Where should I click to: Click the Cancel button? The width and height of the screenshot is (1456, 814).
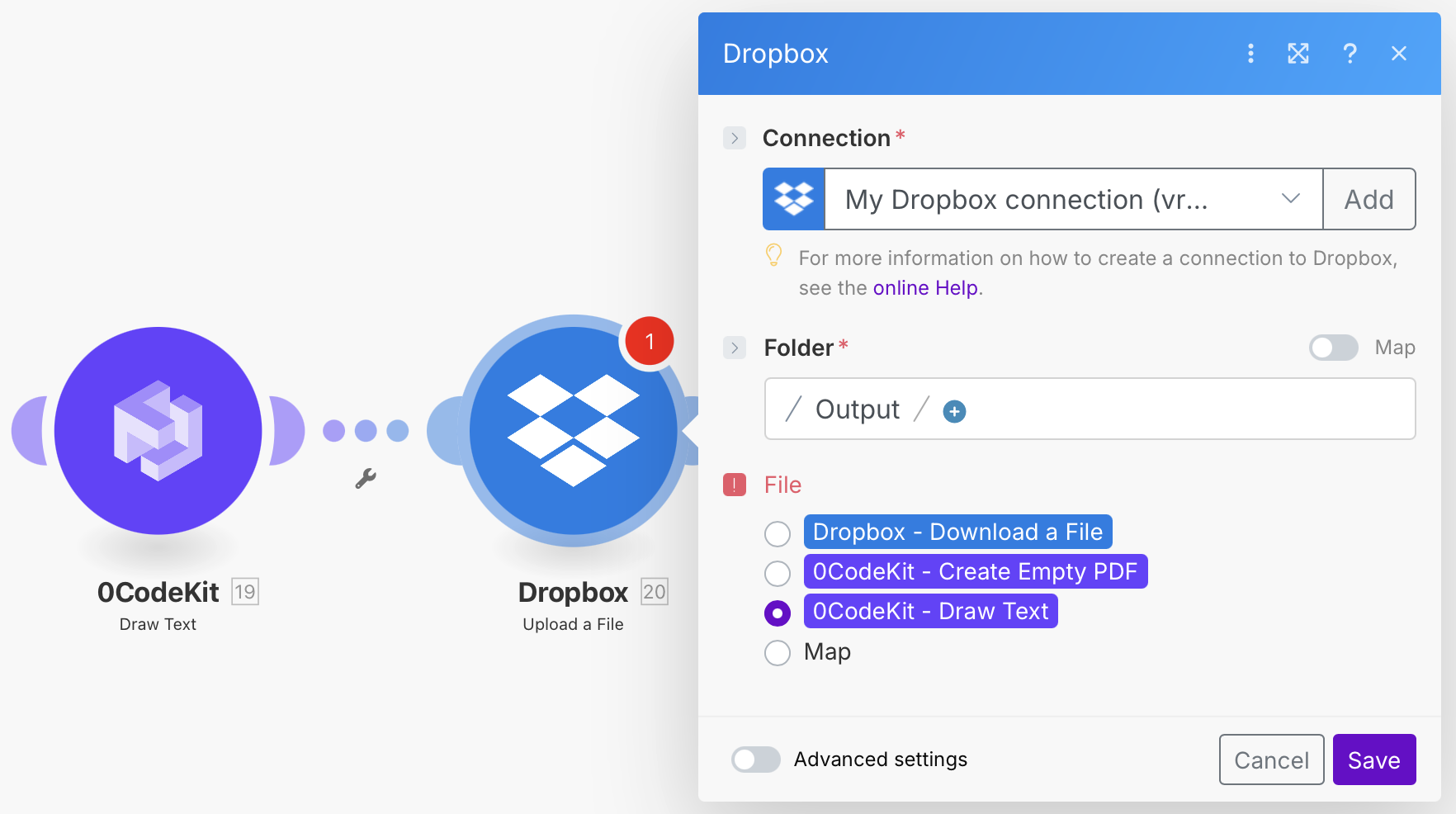1272,760
